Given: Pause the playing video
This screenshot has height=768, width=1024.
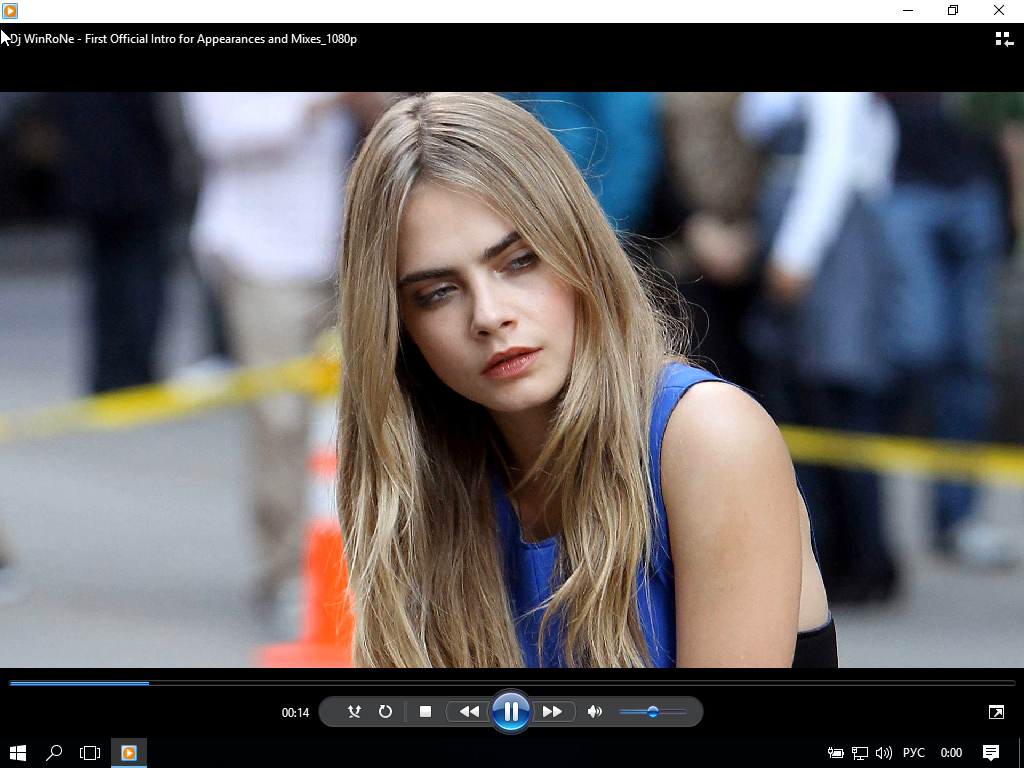Looking at the screenshot, I should coord(511,711).
